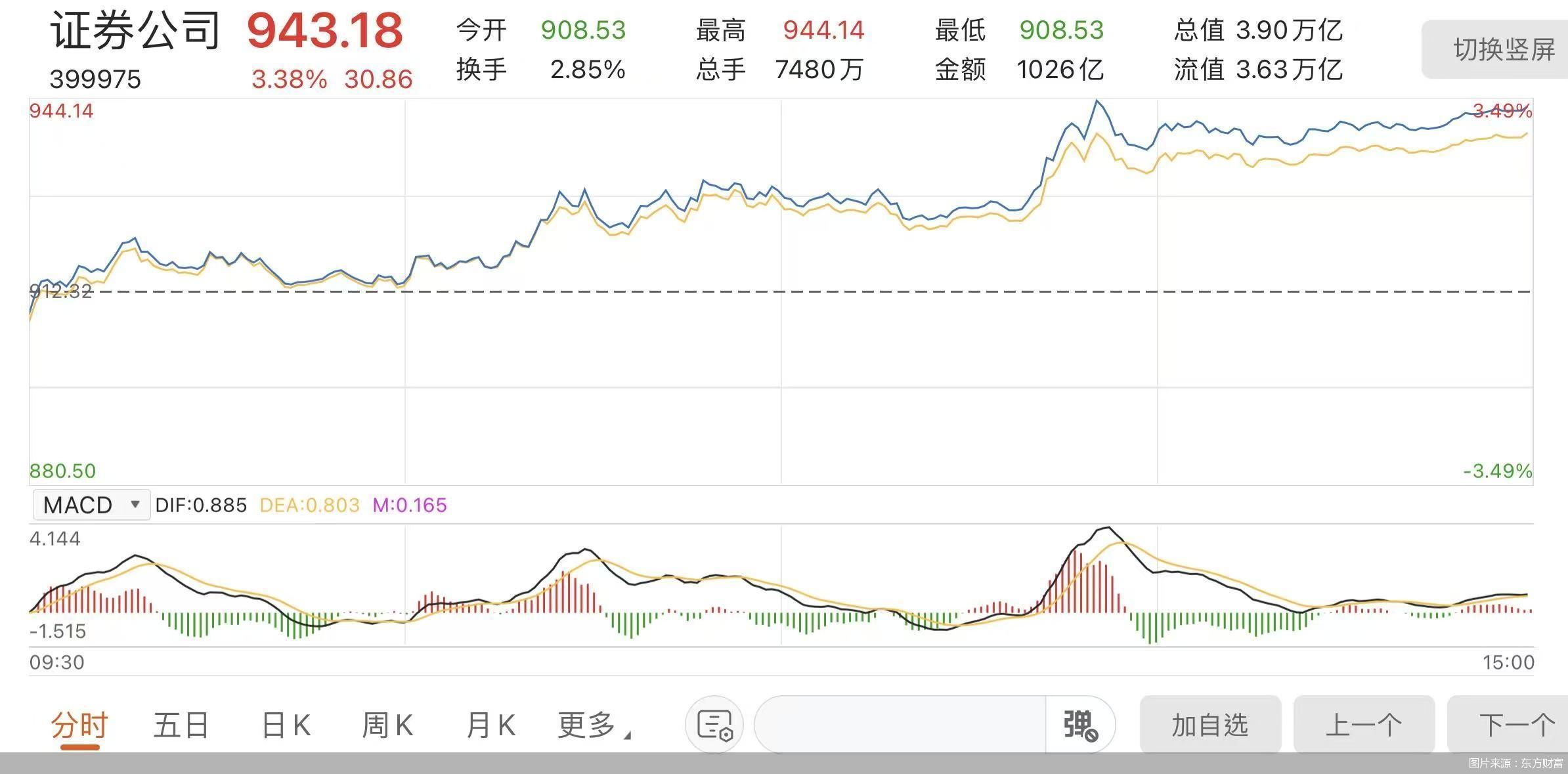
Task: Expand the 更多 chart options menu
Action: (592, 725)
